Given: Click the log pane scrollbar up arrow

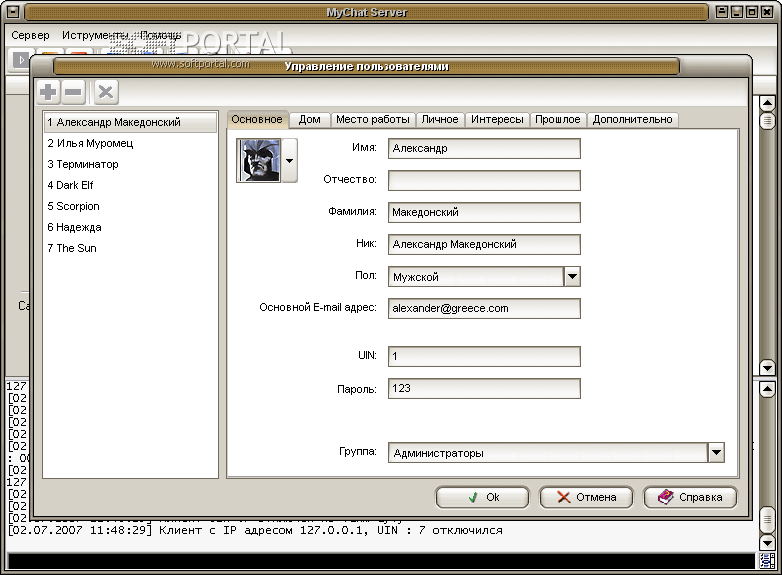Looking at the screenshot, I should pos(767,389).
